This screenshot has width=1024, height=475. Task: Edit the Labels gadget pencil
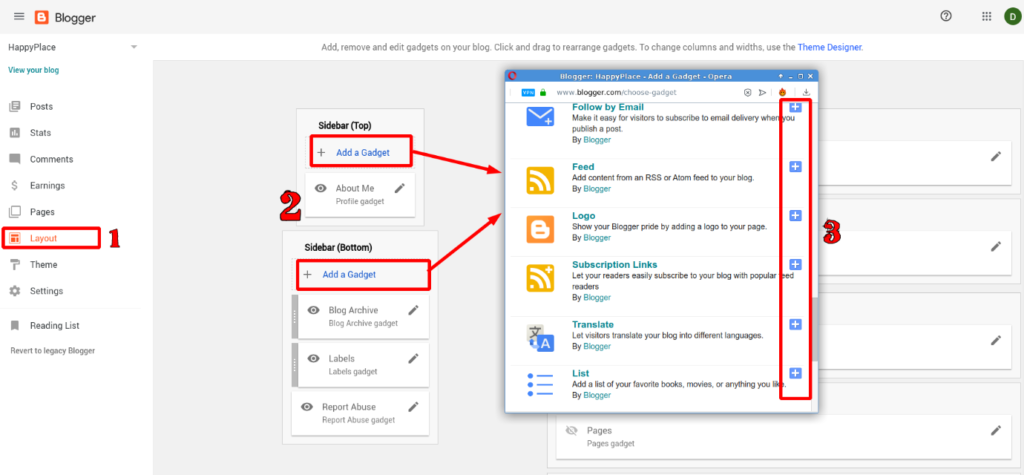point(413,358)
